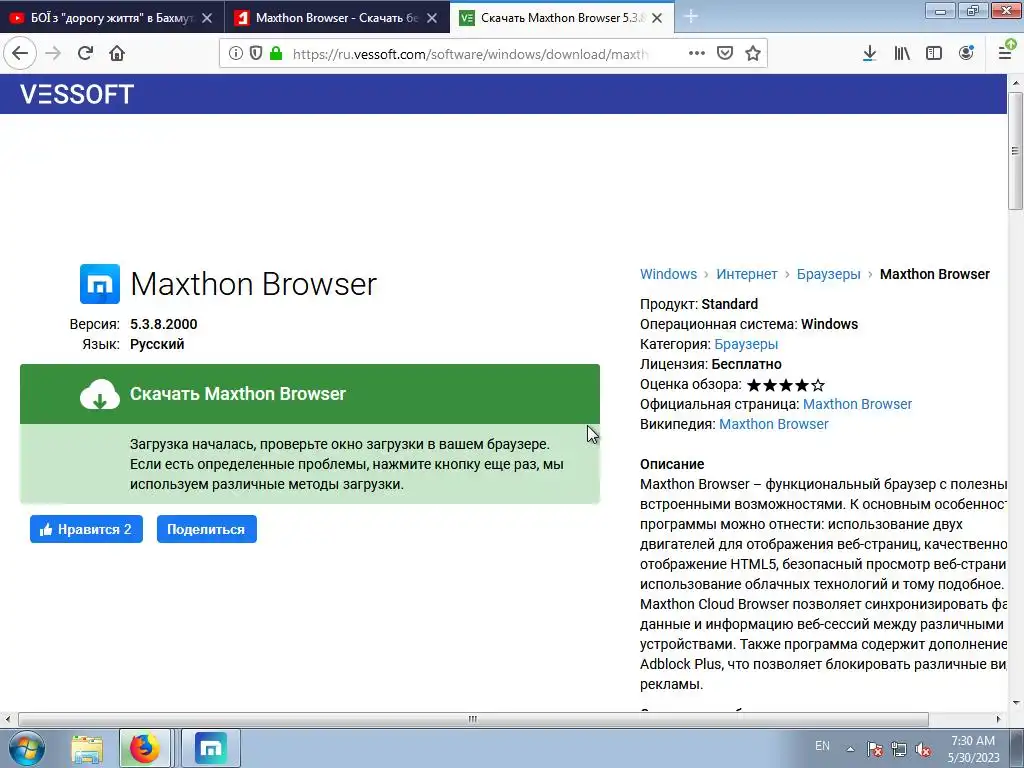
Task: Open the Library menu icon
Action: [902, 54]
